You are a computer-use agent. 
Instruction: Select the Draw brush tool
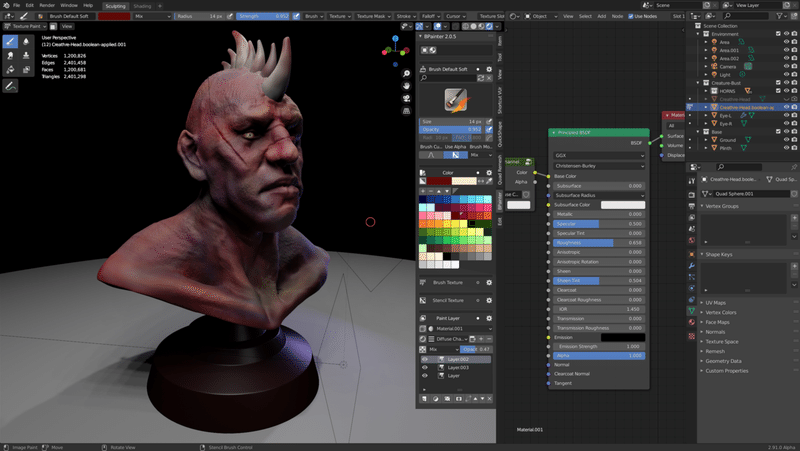click(x=10, y=42)
